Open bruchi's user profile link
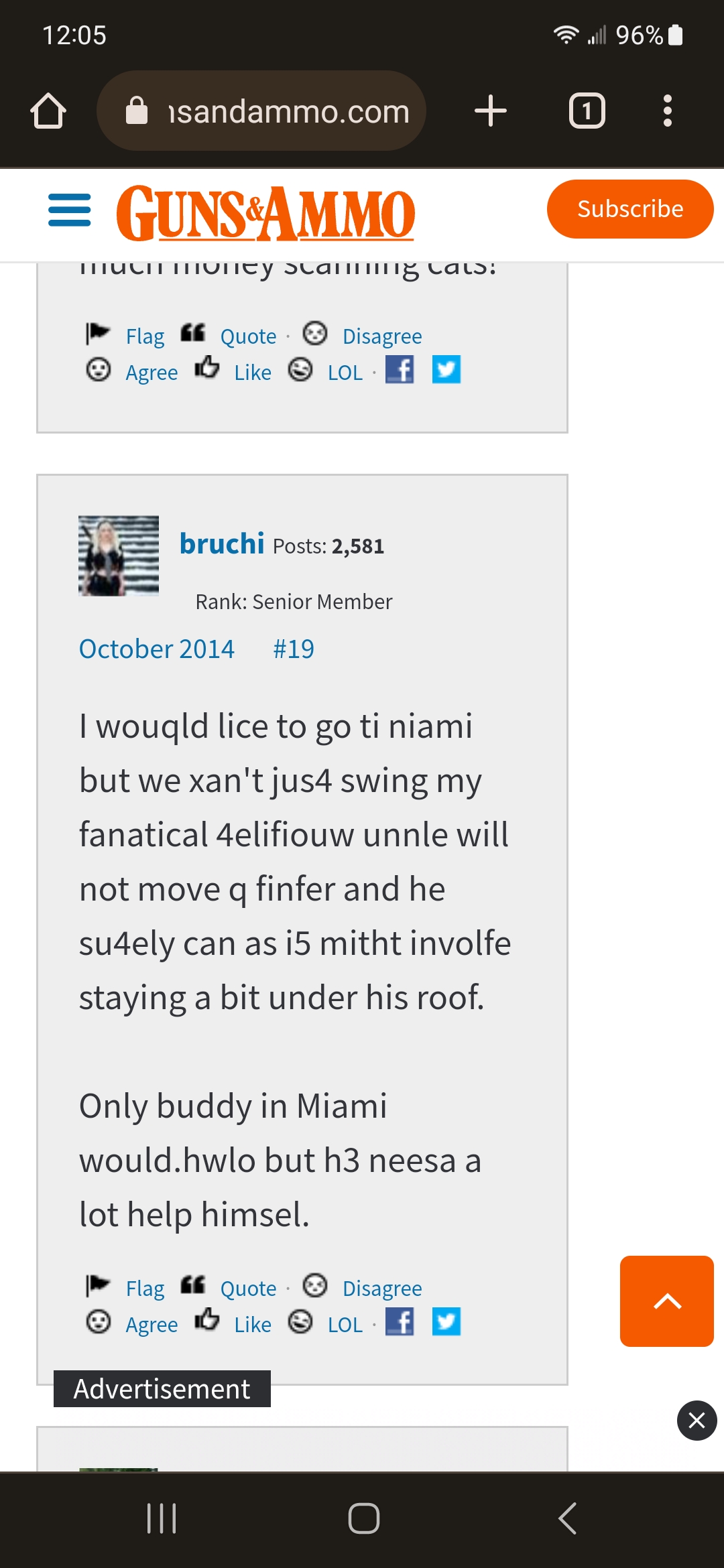The height and width of the screenshot is (1568, 724). point(222,543)
